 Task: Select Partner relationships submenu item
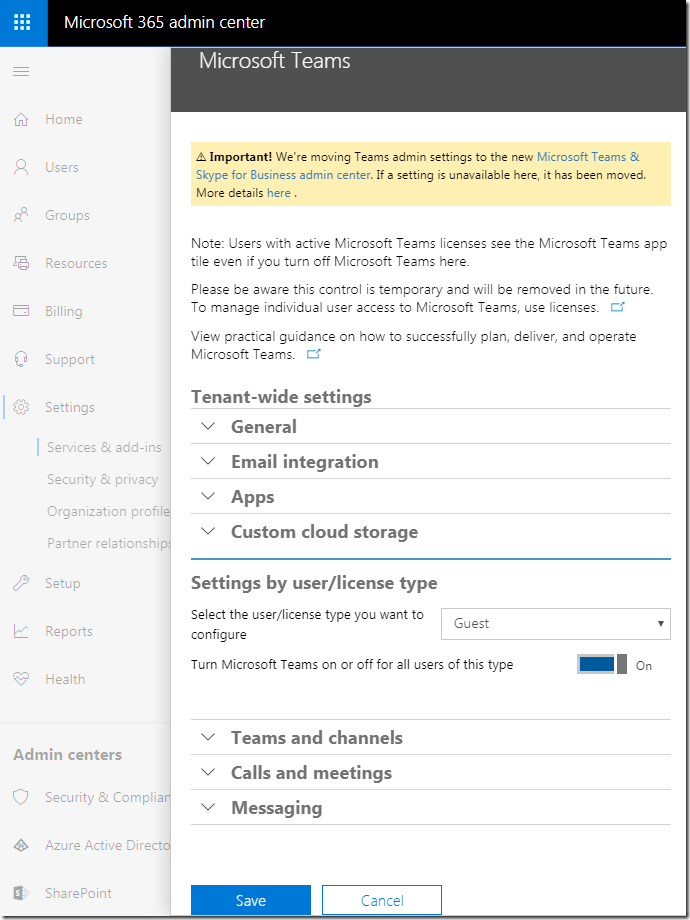(x=109, y=543)
